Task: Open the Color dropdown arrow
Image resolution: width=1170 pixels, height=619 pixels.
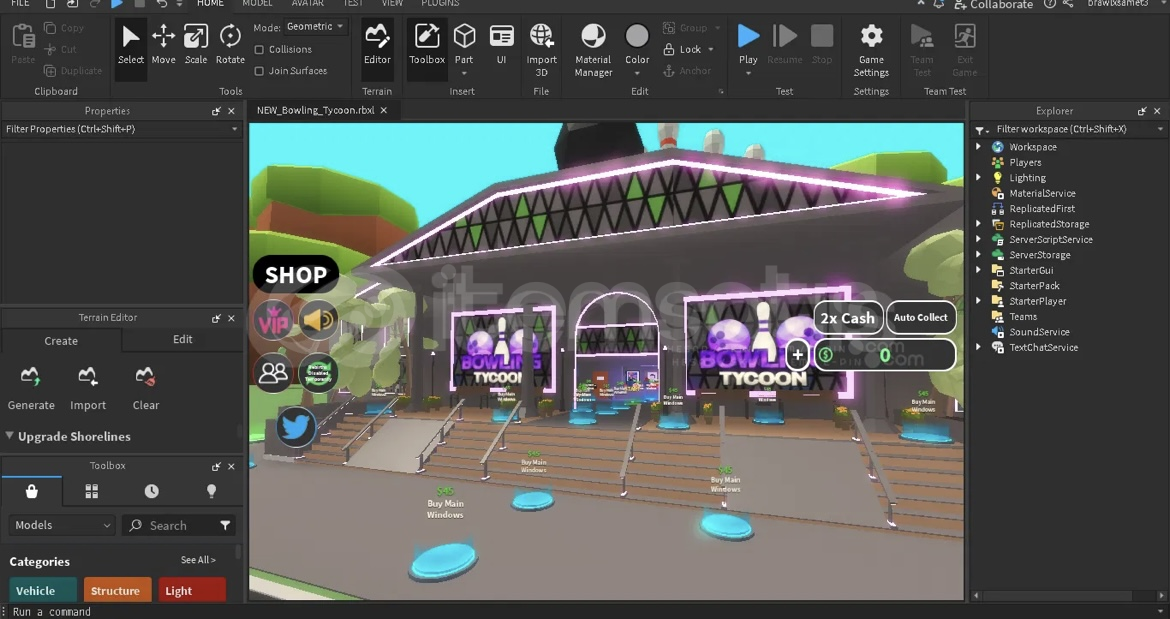Action: pos(637,73)
